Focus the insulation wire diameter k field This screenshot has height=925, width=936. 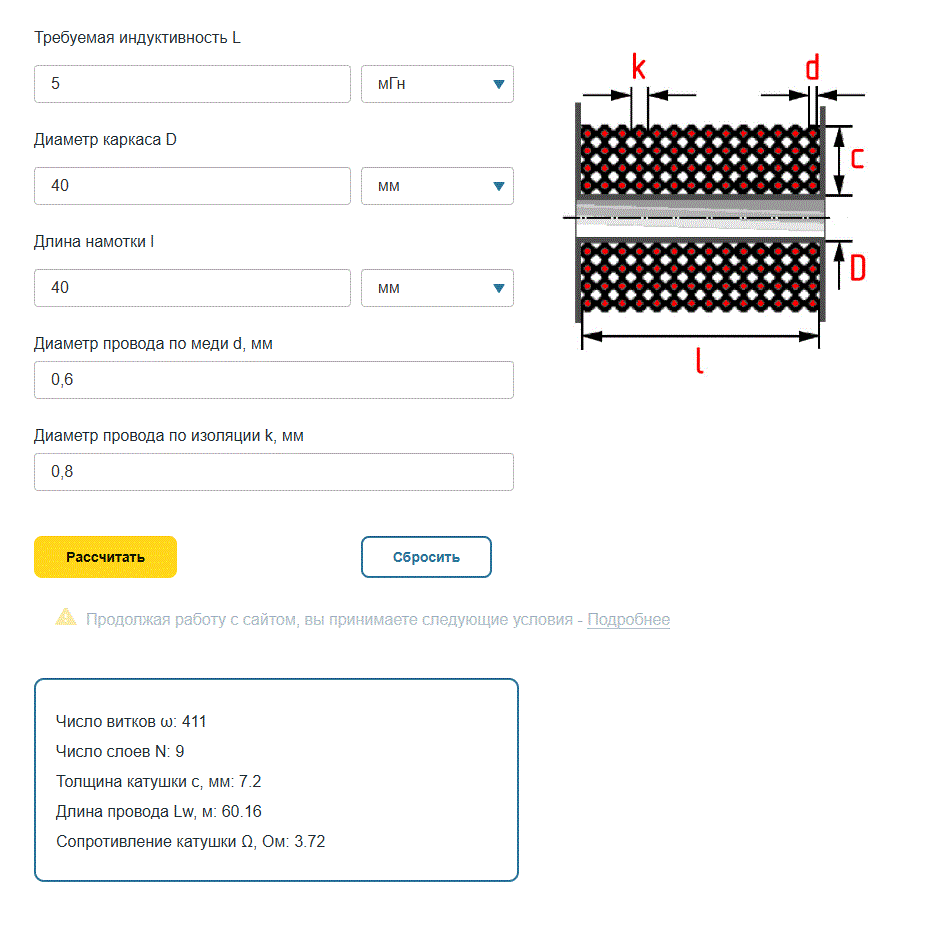pyautogui.click(x=273, y=472)
